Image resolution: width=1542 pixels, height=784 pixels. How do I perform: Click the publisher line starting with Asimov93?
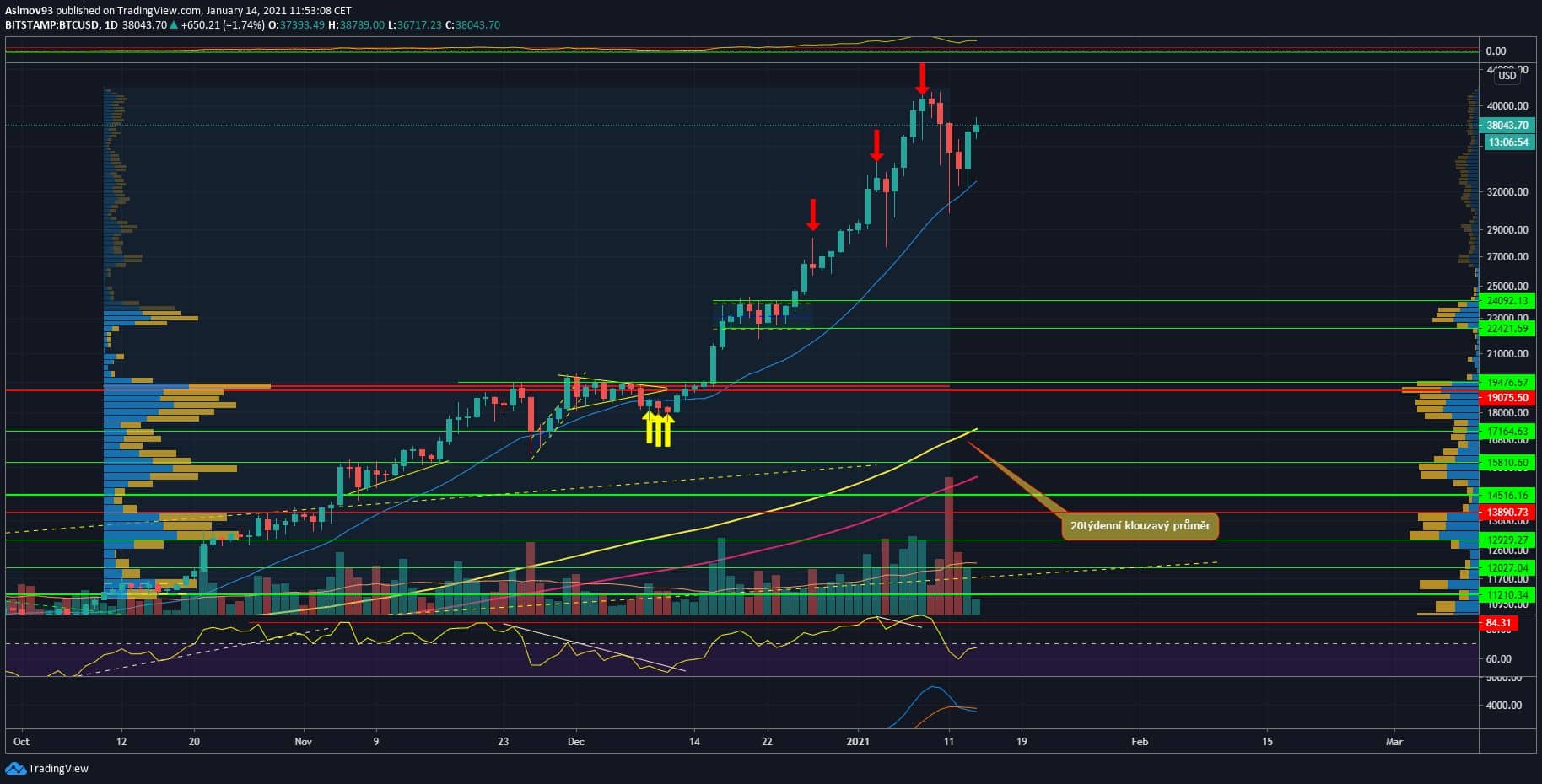(x=178, y=11)
